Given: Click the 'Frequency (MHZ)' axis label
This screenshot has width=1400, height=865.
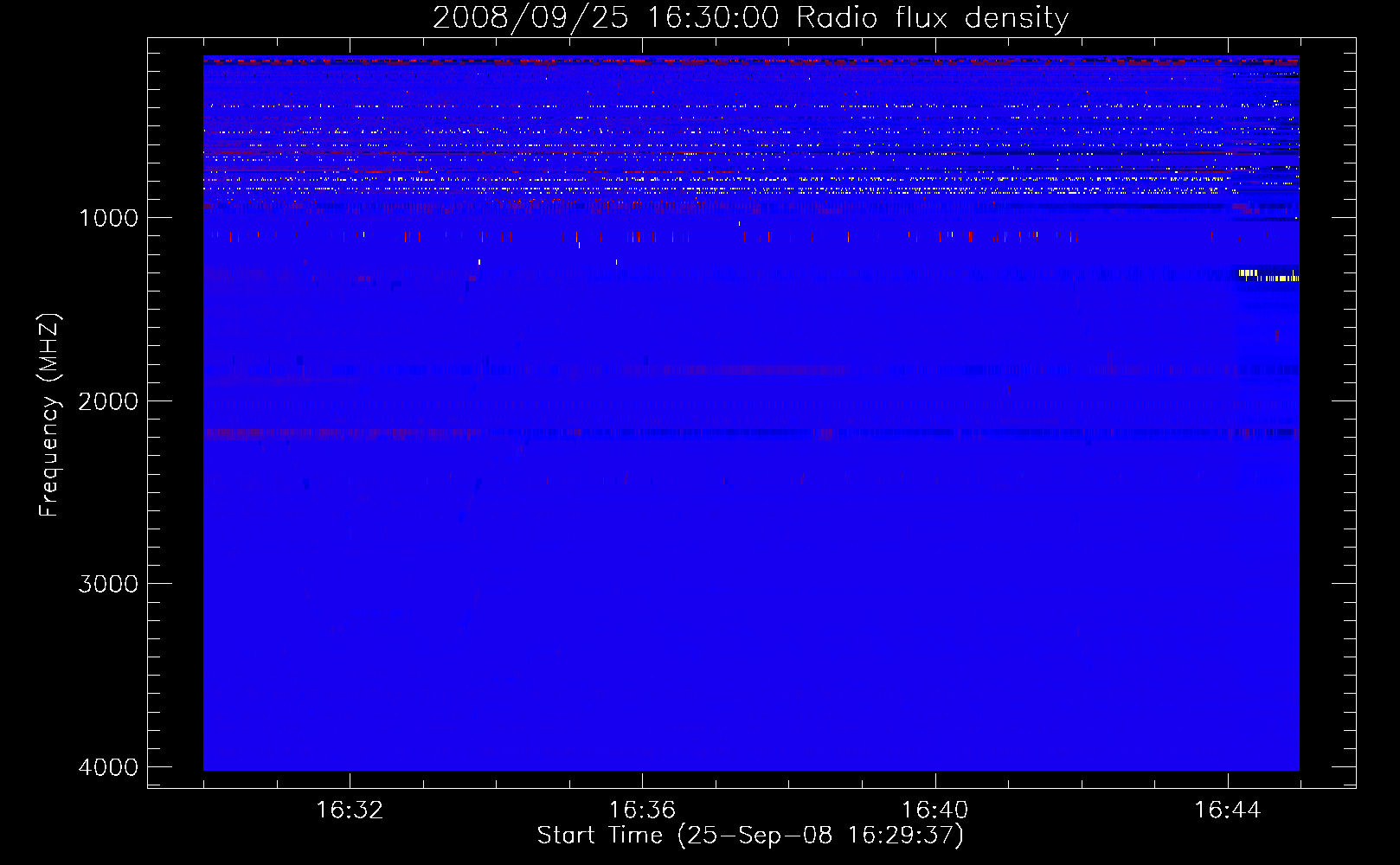Looking at the screenshot, I should (x=49, y=415).
